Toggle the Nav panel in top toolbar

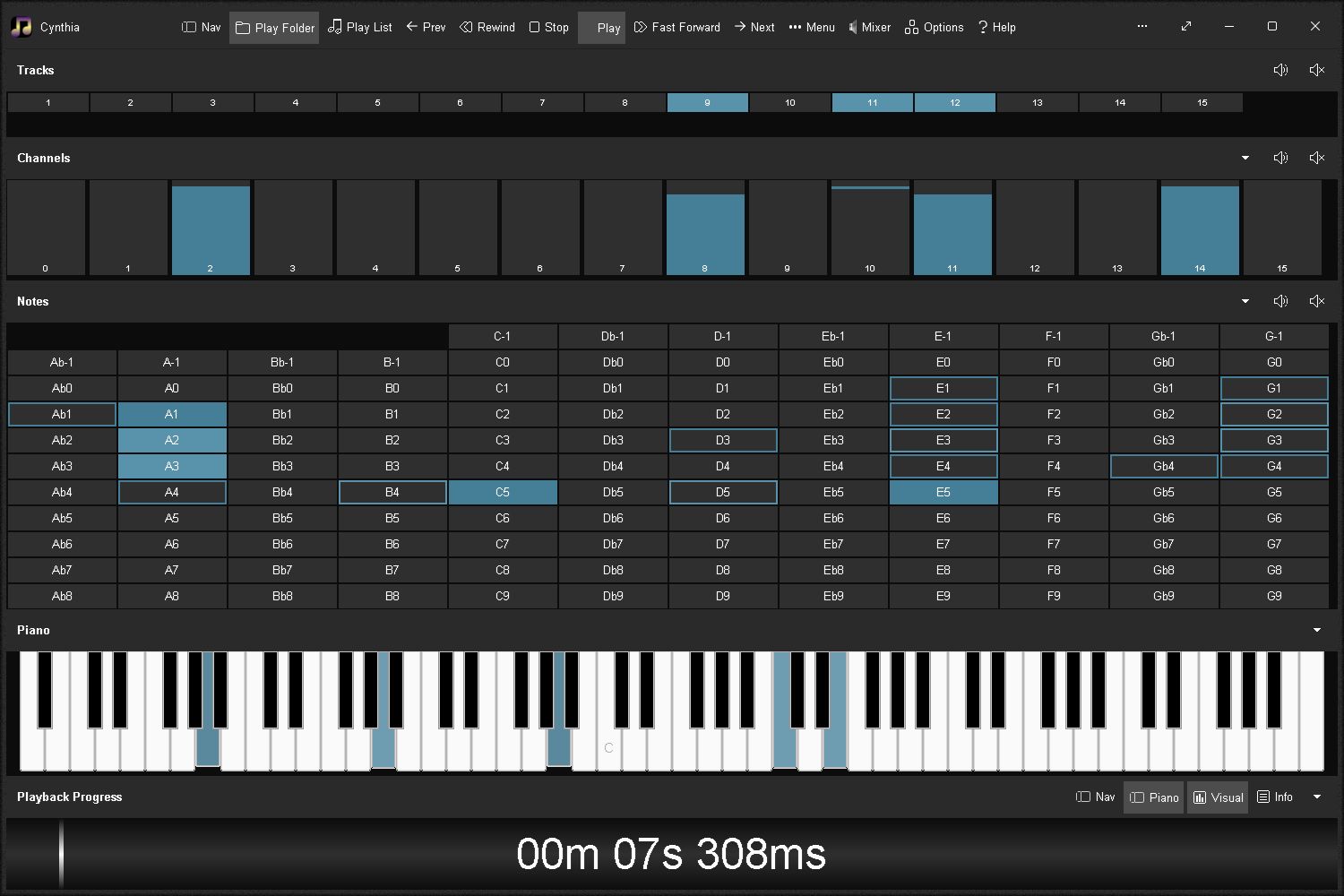(x=202, y=27)
